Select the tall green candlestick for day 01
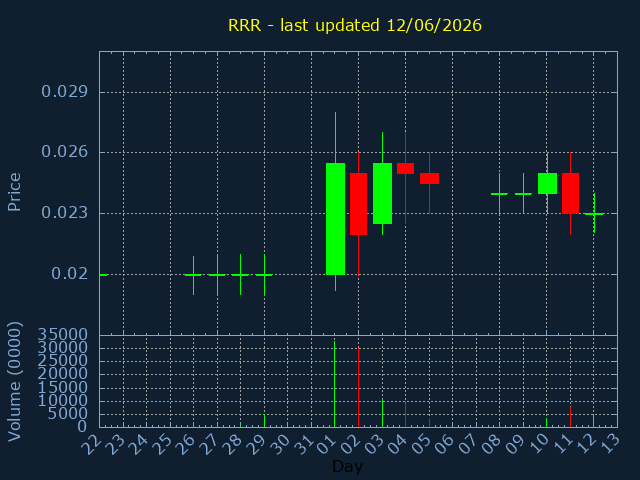This screenshot has width=640, height=480. [x=336, y=219]
